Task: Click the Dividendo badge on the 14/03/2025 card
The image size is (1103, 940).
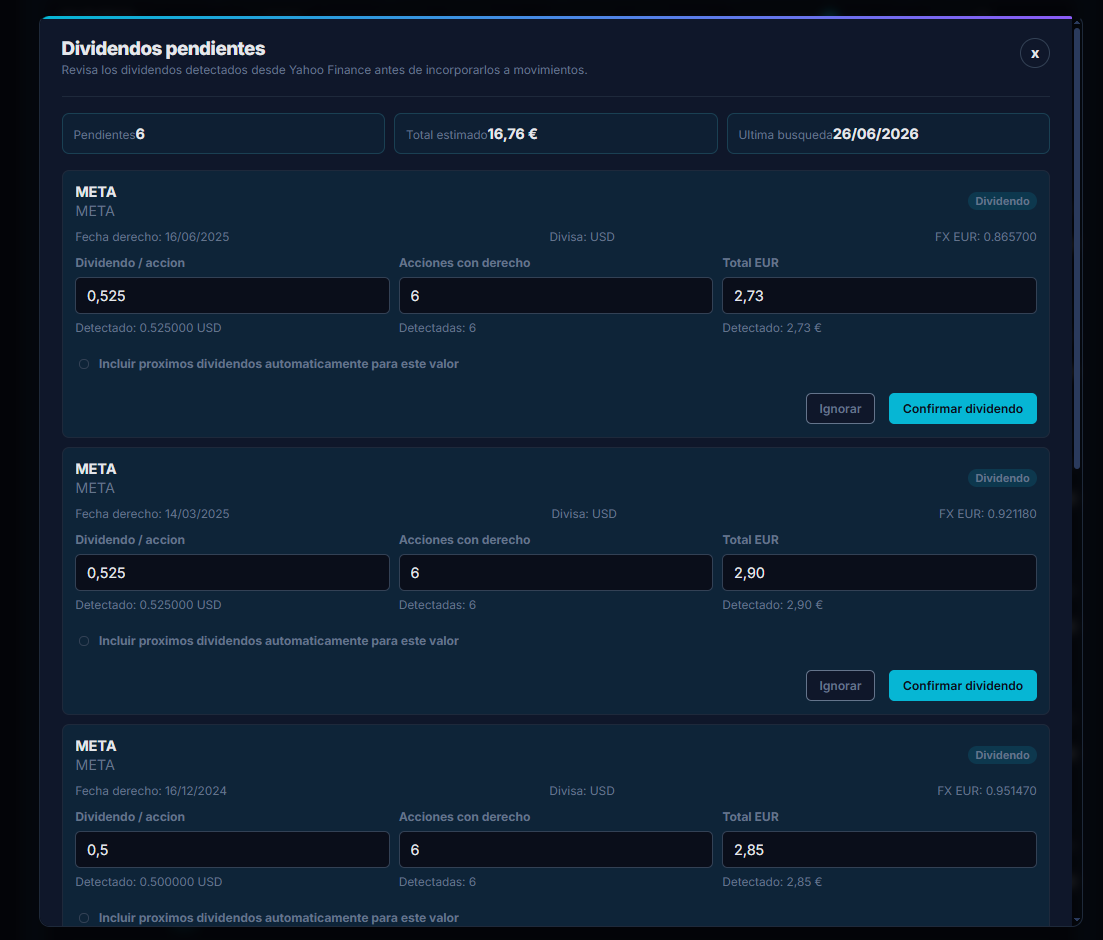Action: 1002,478
